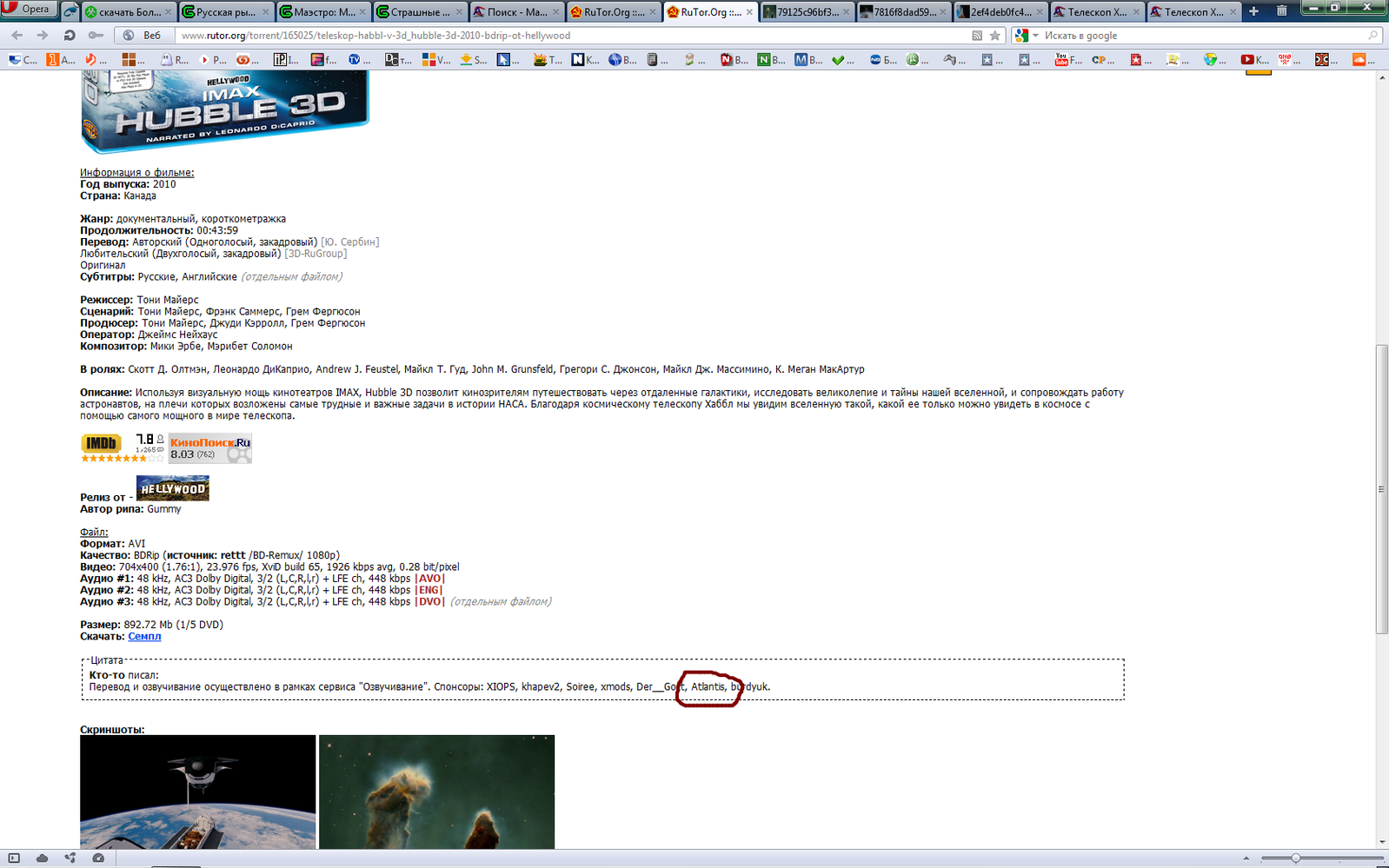Go forward with the browser forward arrow
Screen dimensions: 1389x868
(x=43, y=36)
